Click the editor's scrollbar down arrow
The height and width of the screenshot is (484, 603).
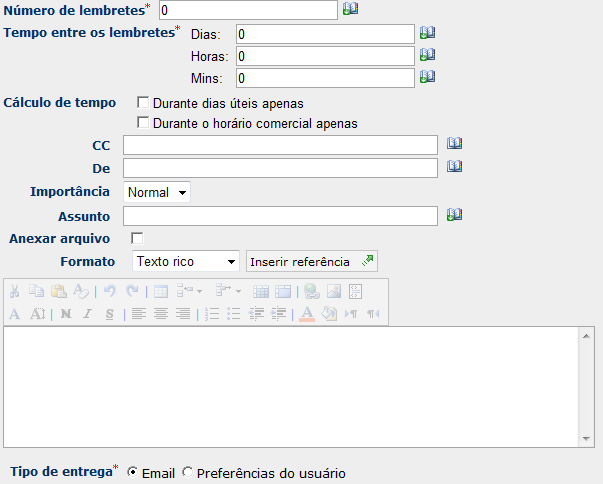(x=587, y=438)
